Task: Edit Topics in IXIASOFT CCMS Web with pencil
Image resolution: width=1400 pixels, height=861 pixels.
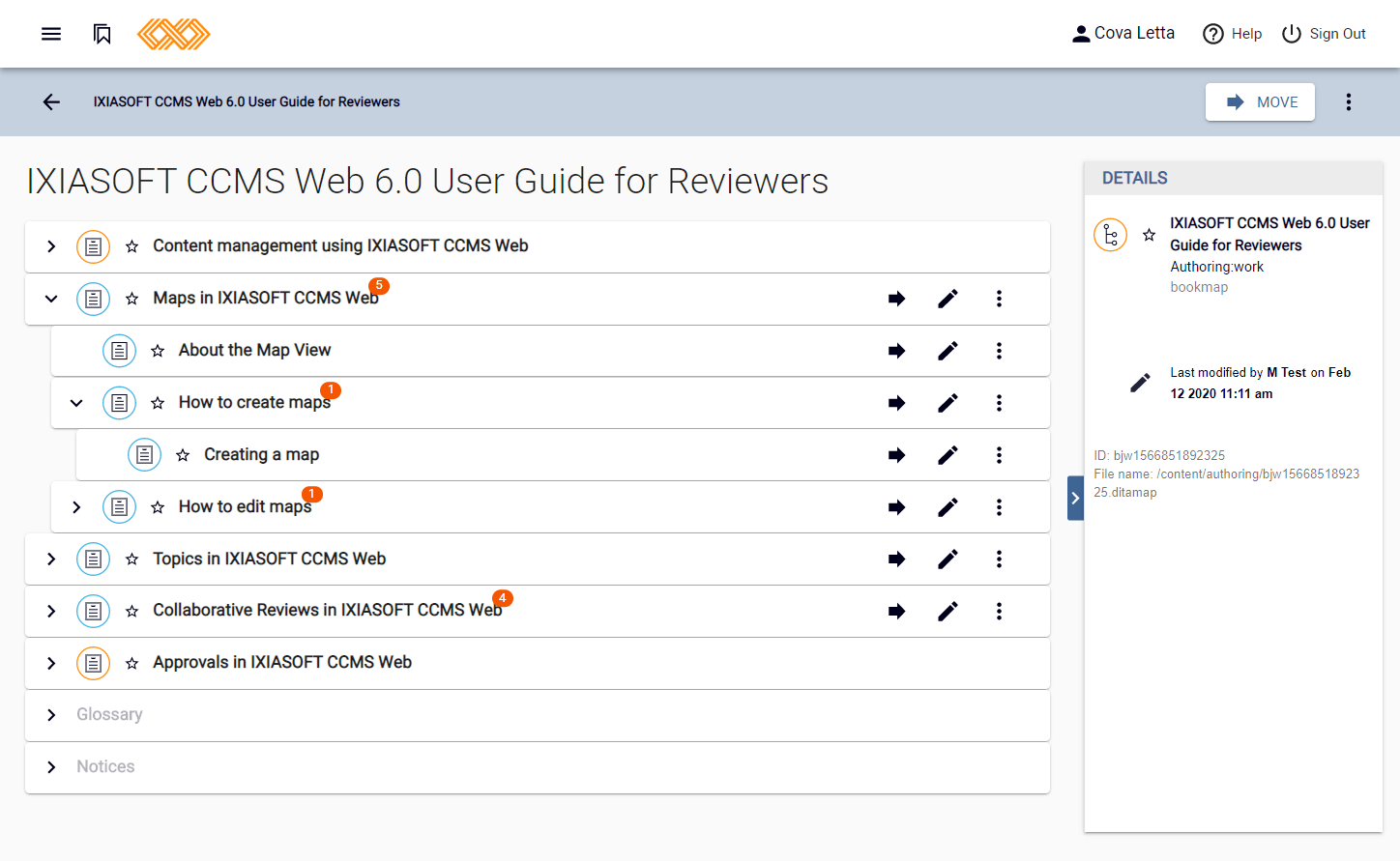Action: (x=948, y=560)
